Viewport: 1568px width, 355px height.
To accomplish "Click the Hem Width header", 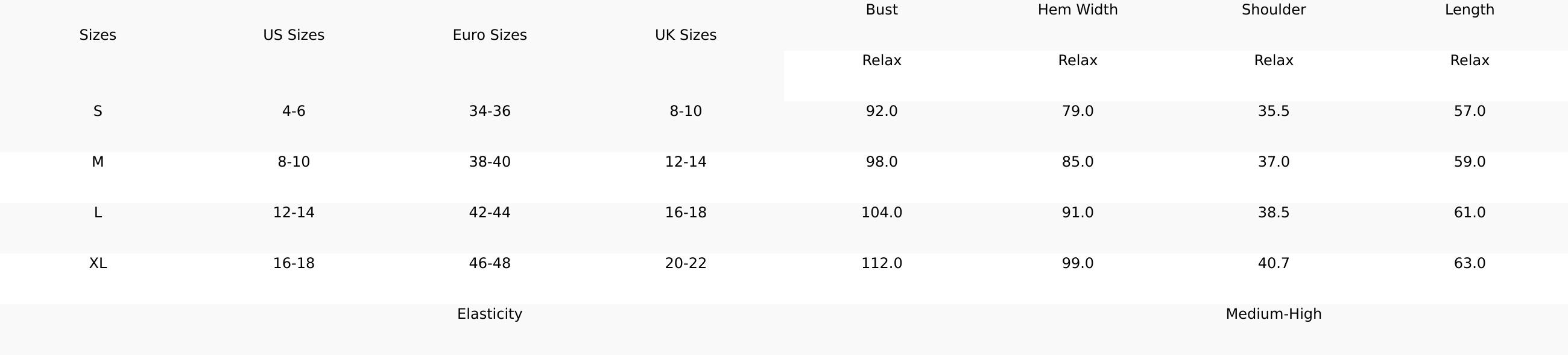I will [x=1077, y=10].
